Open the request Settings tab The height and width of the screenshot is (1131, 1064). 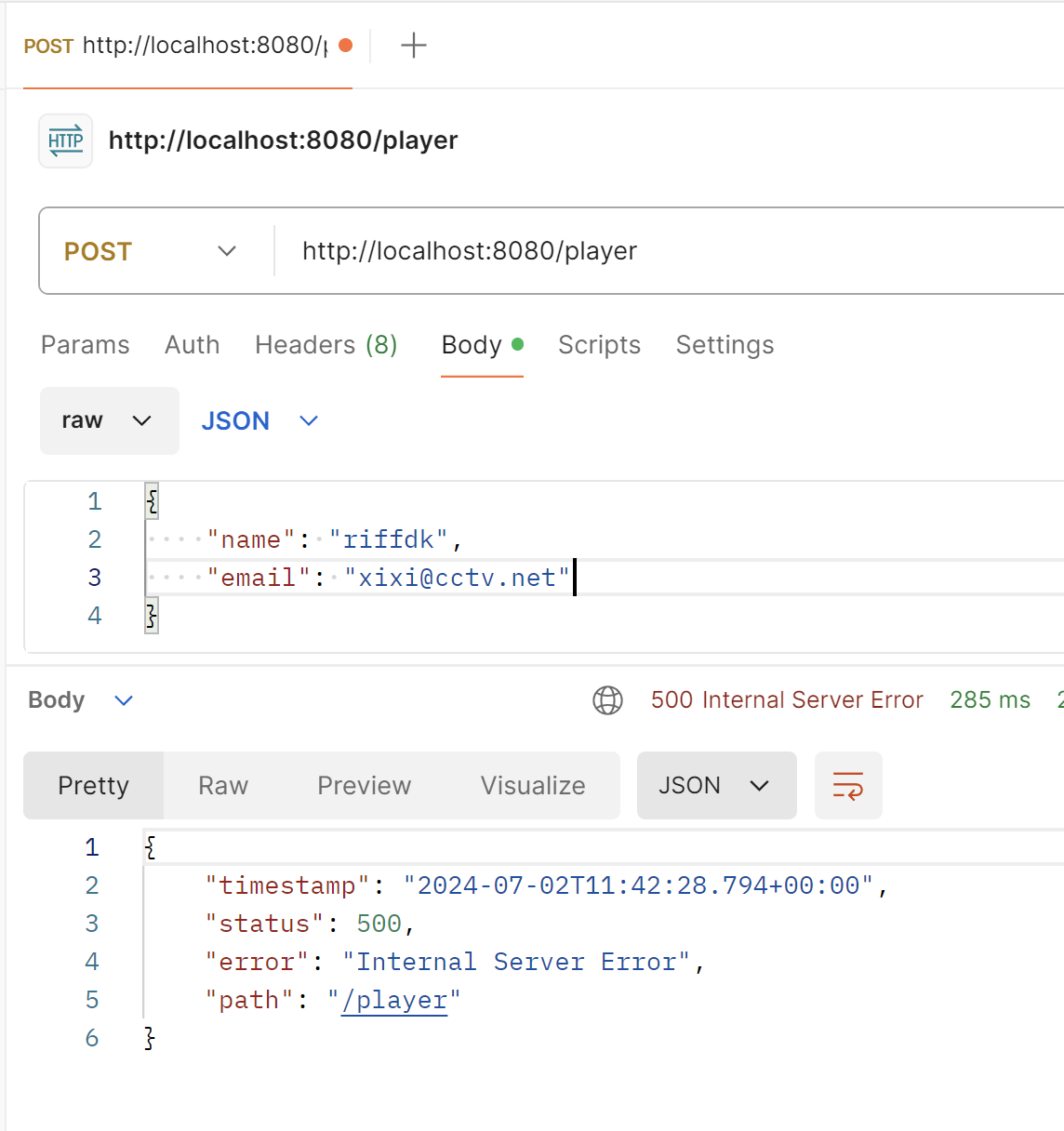point(725,344)
